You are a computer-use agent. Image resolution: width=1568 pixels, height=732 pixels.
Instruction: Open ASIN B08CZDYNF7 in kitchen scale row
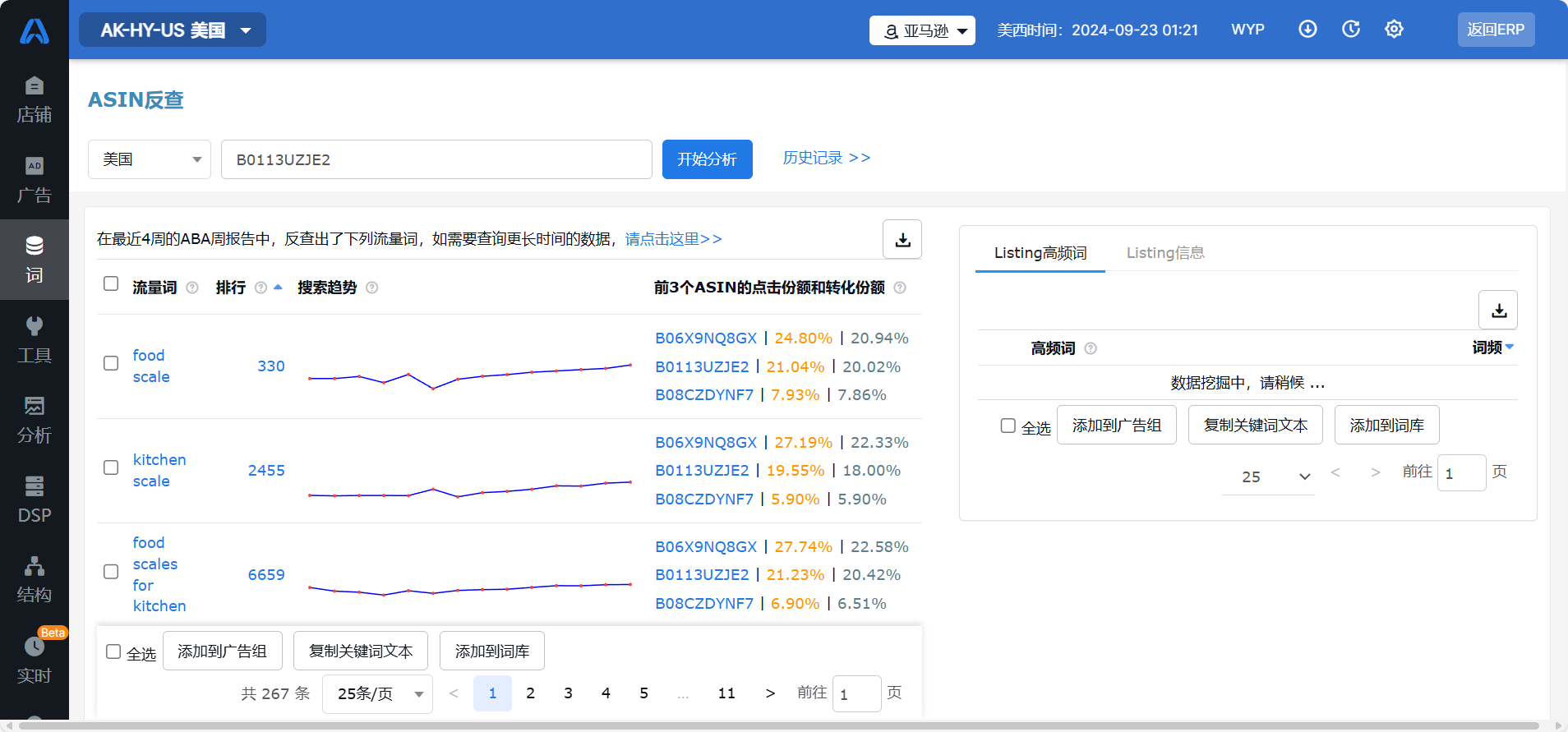point(704,500)
